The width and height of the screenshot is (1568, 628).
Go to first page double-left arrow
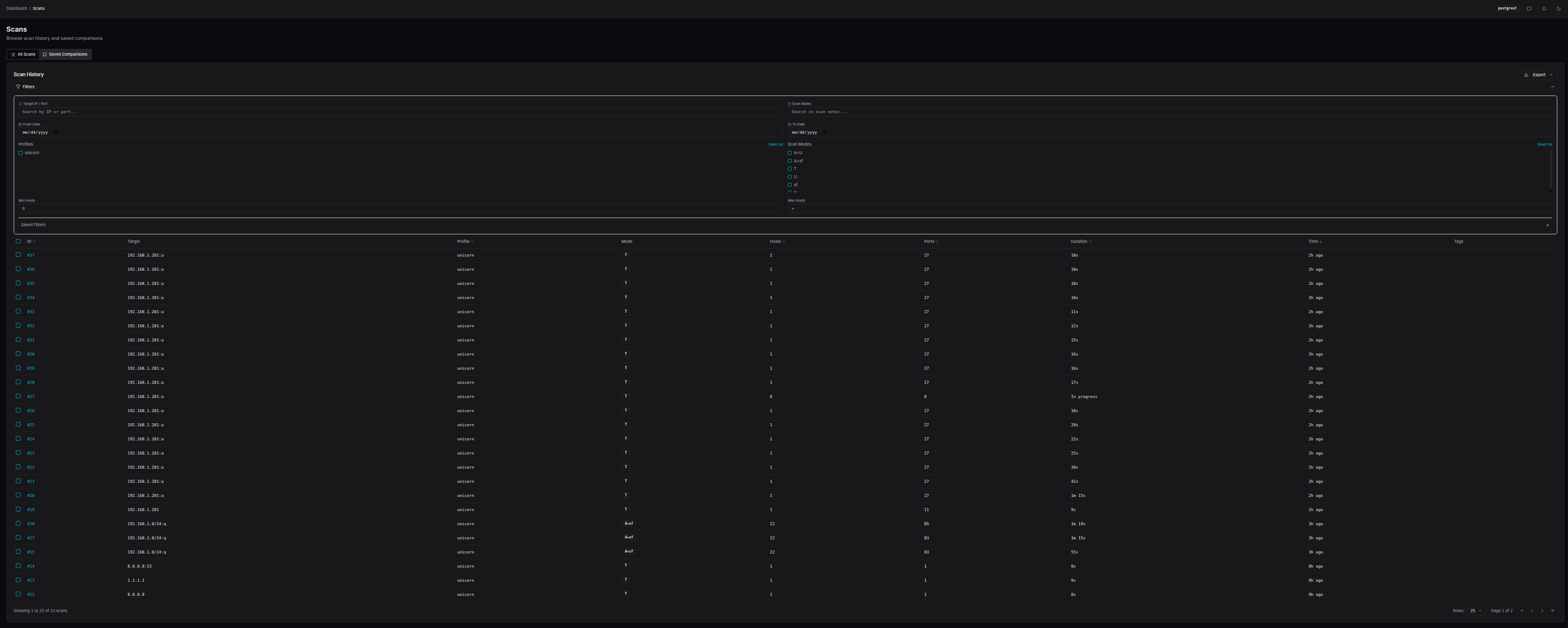pyautogui.click(x=1522, y=610)
